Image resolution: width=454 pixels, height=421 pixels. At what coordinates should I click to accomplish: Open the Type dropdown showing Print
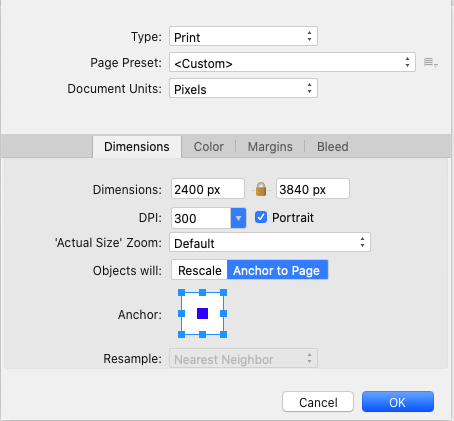click(x=243, y=36)
